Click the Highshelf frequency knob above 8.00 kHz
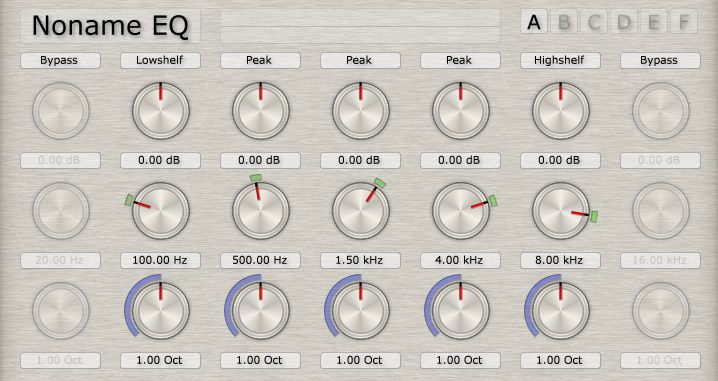The image size is (718, 381). click(560, 211)
